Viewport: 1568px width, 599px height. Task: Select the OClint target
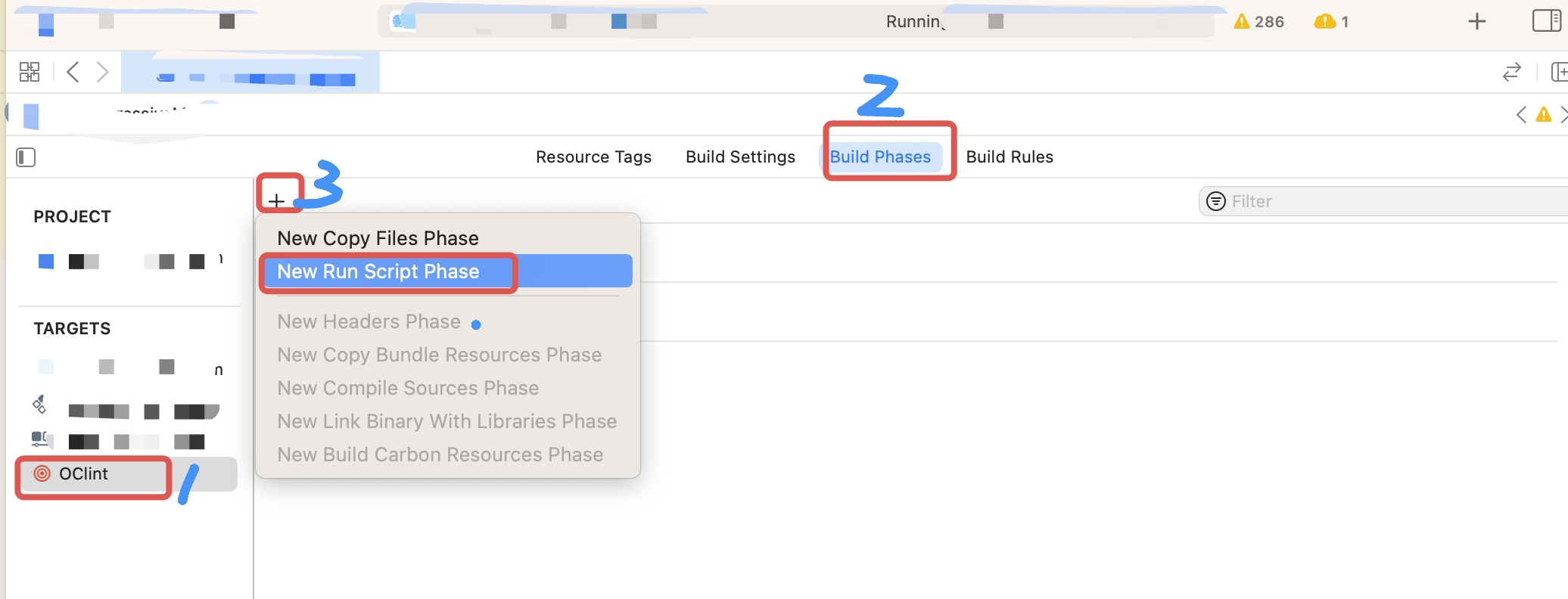(x=83, y=474)
